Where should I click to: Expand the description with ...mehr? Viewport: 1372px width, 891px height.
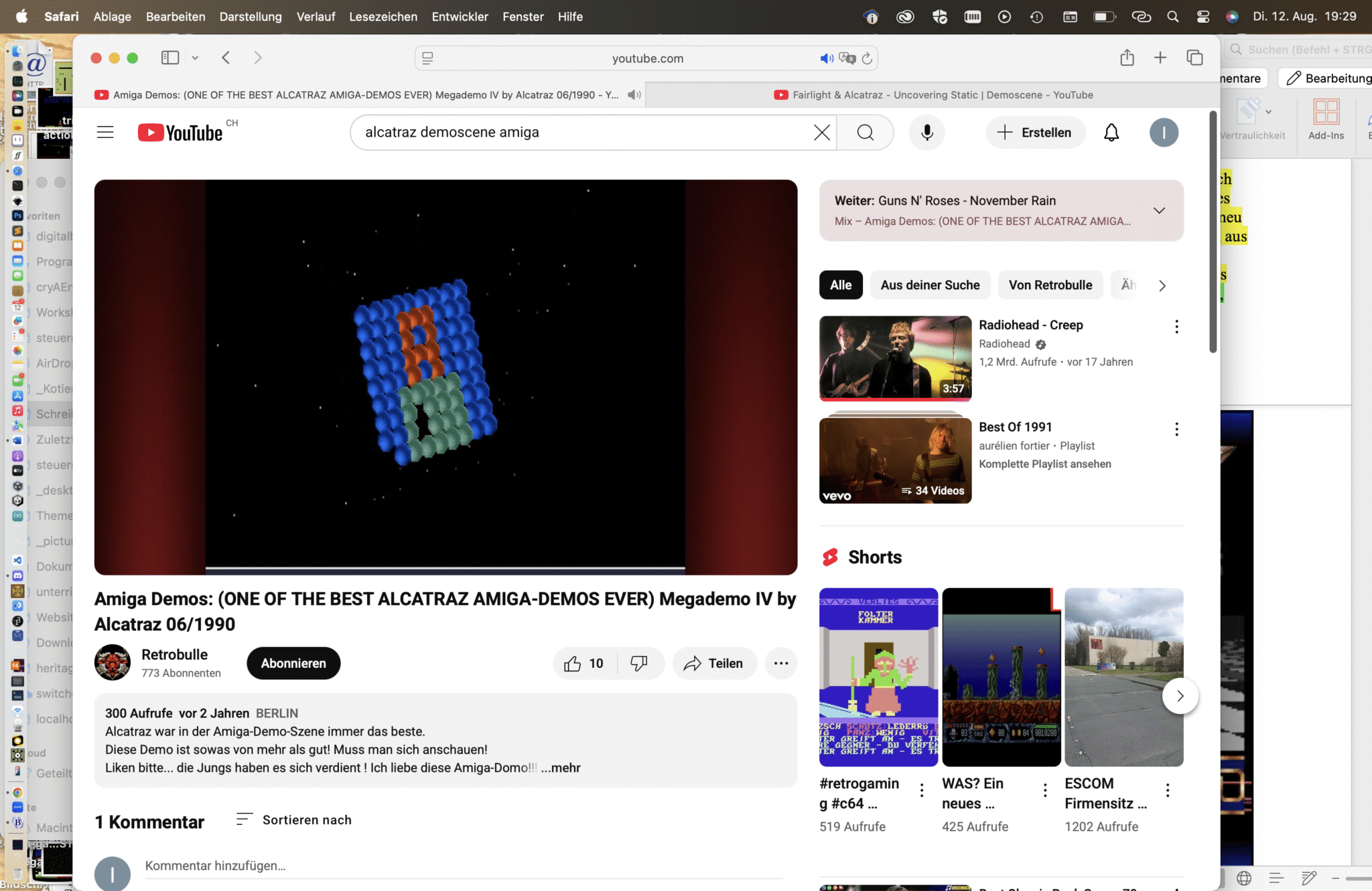click(x=561, y=768)
